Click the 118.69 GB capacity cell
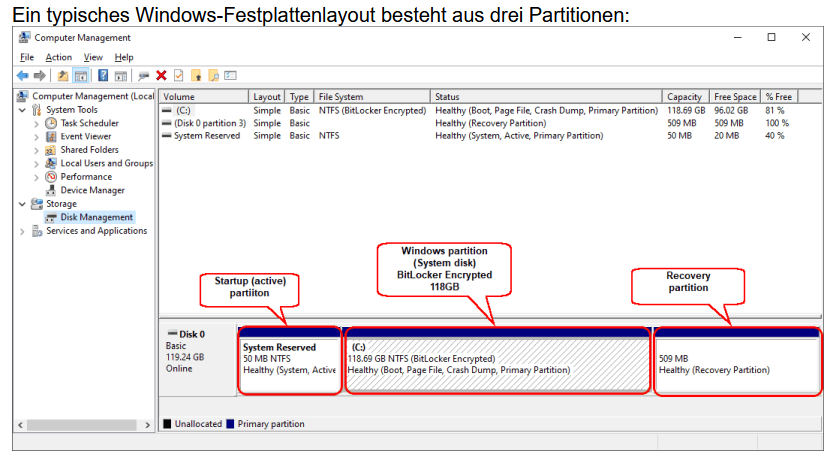Image resolution: width=831 pixels, height=456 pixels. click(x=686, y=110)
